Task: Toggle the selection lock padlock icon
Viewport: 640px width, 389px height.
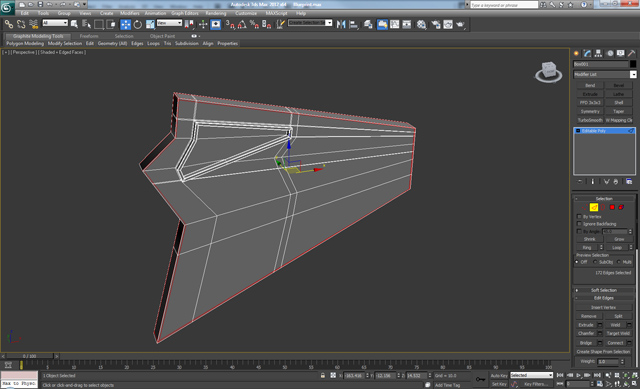Action: click(x=322, y=376)
